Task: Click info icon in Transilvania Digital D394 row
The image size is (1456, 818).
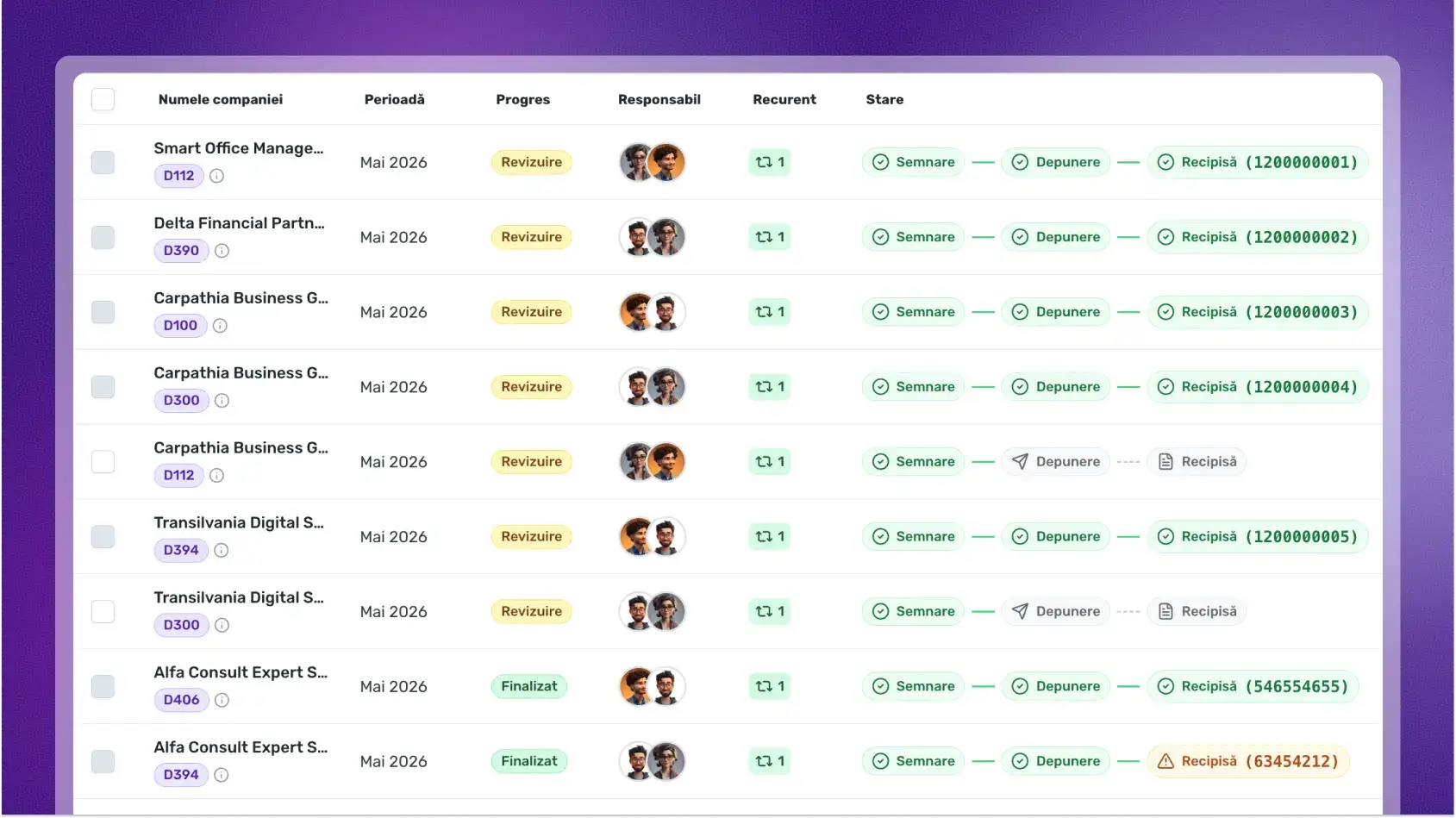Action: pyautogui.click(x=221, y=550)
